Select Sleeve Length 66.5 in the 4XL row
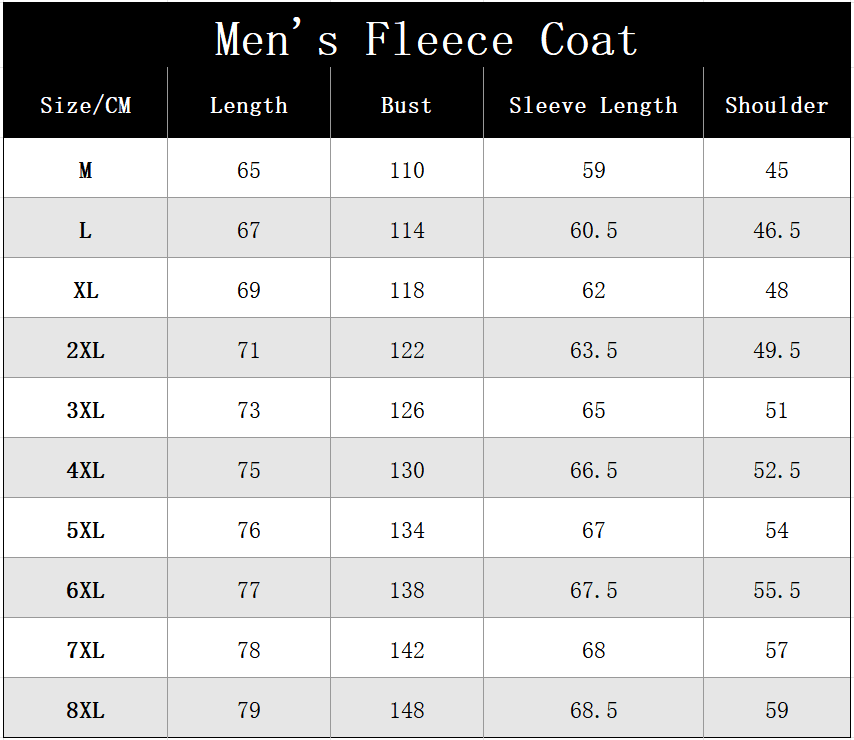 pyautogui.click(x=593, y=471)
